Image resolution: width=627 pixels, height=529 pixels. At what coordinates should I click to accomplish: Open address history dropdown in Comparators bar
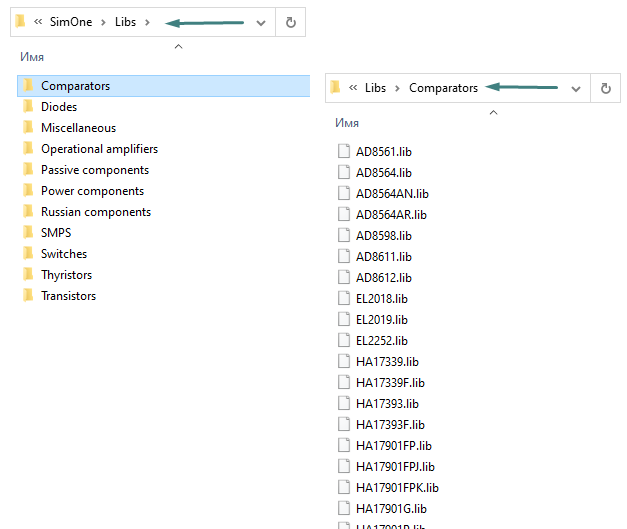(x=576, y=88)
